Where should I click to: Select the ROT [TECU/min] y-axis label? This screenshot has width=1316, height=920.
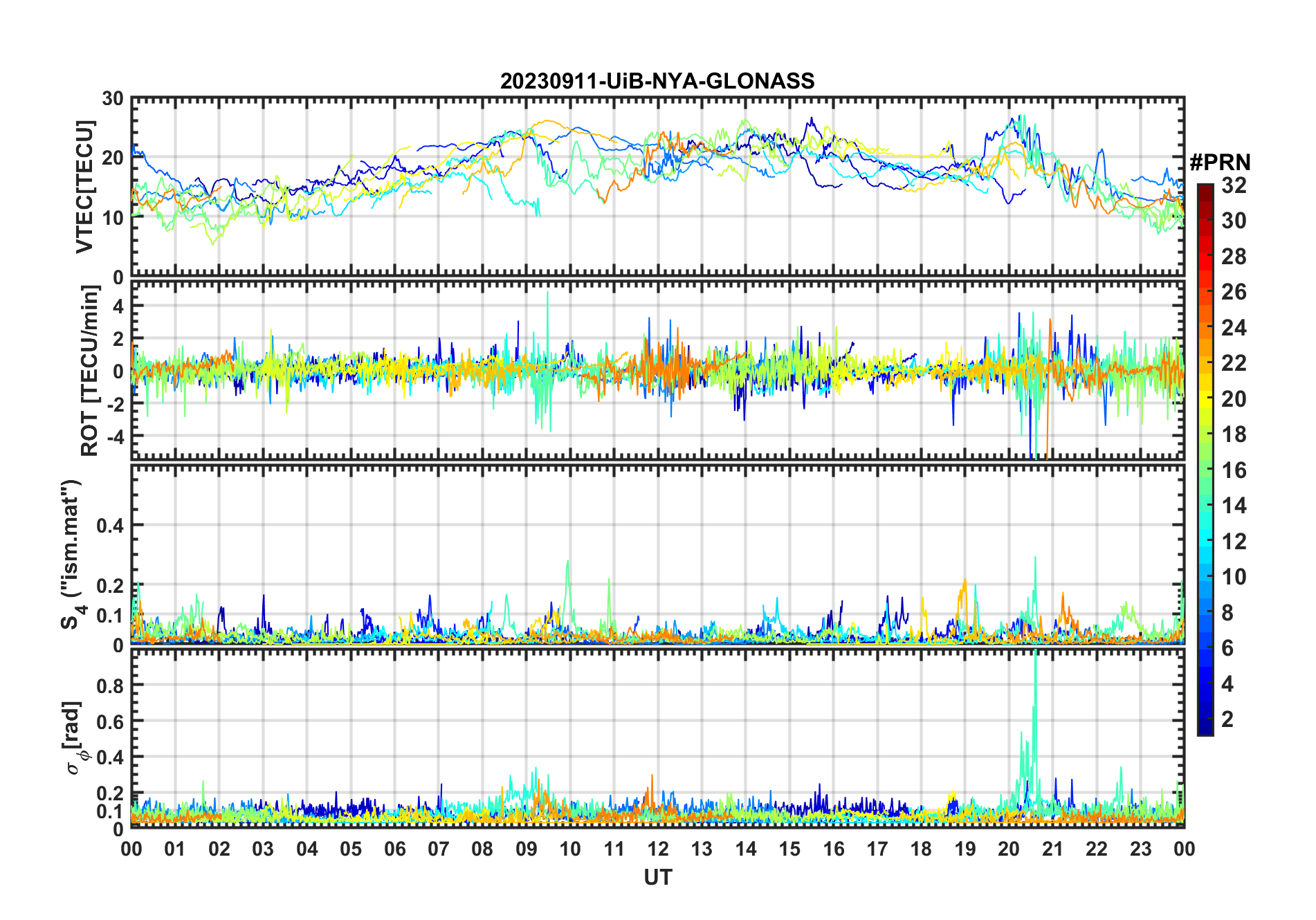point(89,371)
